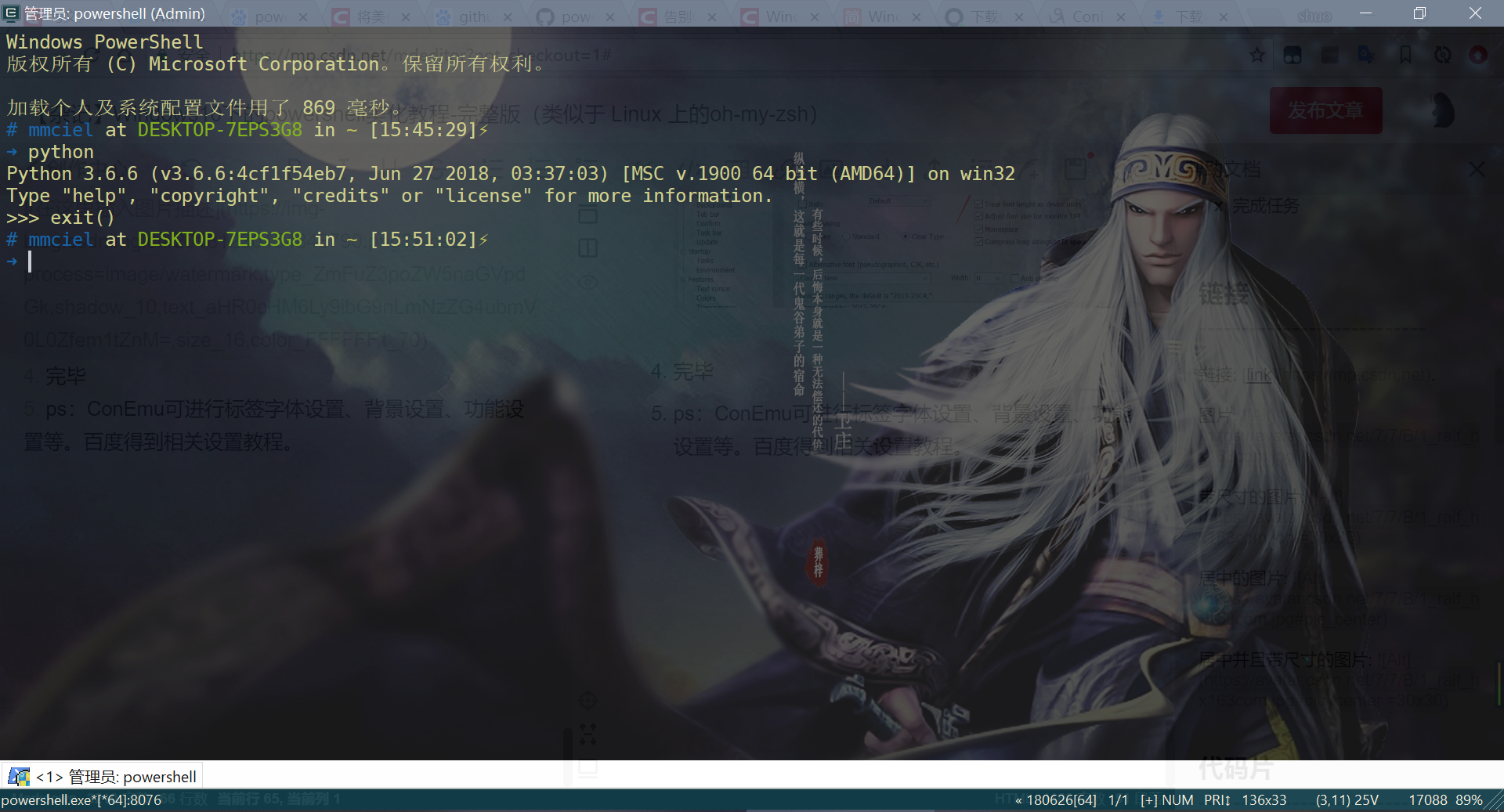
Task: Click the '加载个人及系统配置文件用了 869 毫秒' line
Action: click(x=204, y=108)
